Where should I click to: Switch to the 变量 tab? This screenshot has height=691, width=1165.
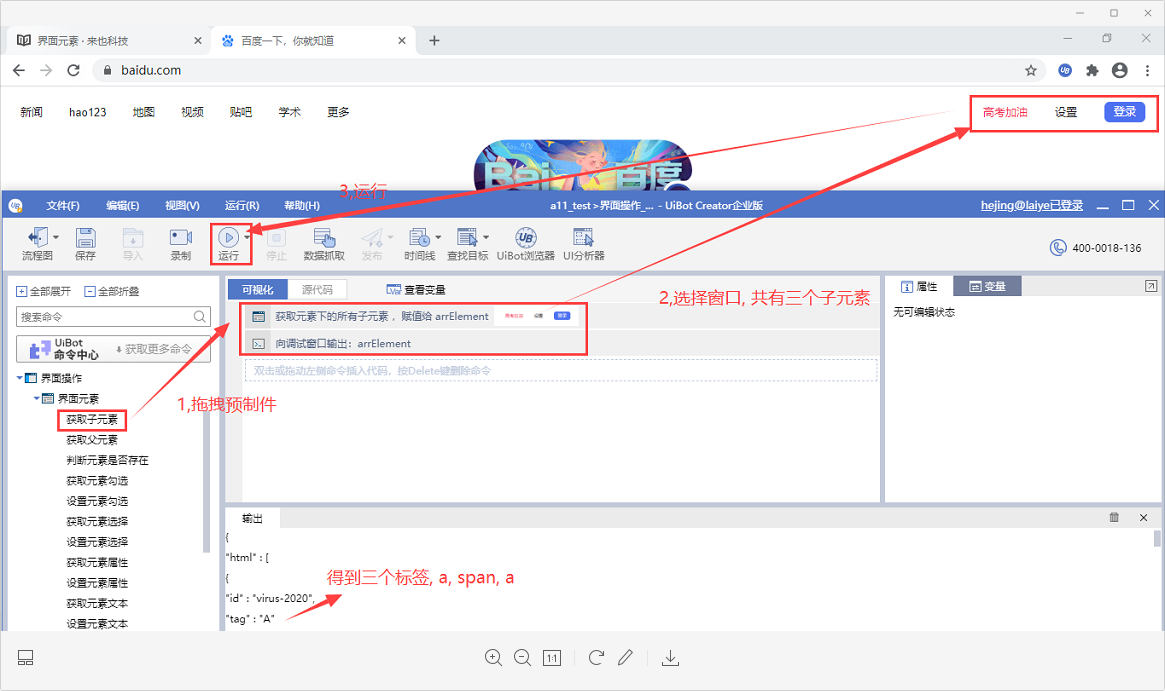pyautogui.click(x=987, y=287)
